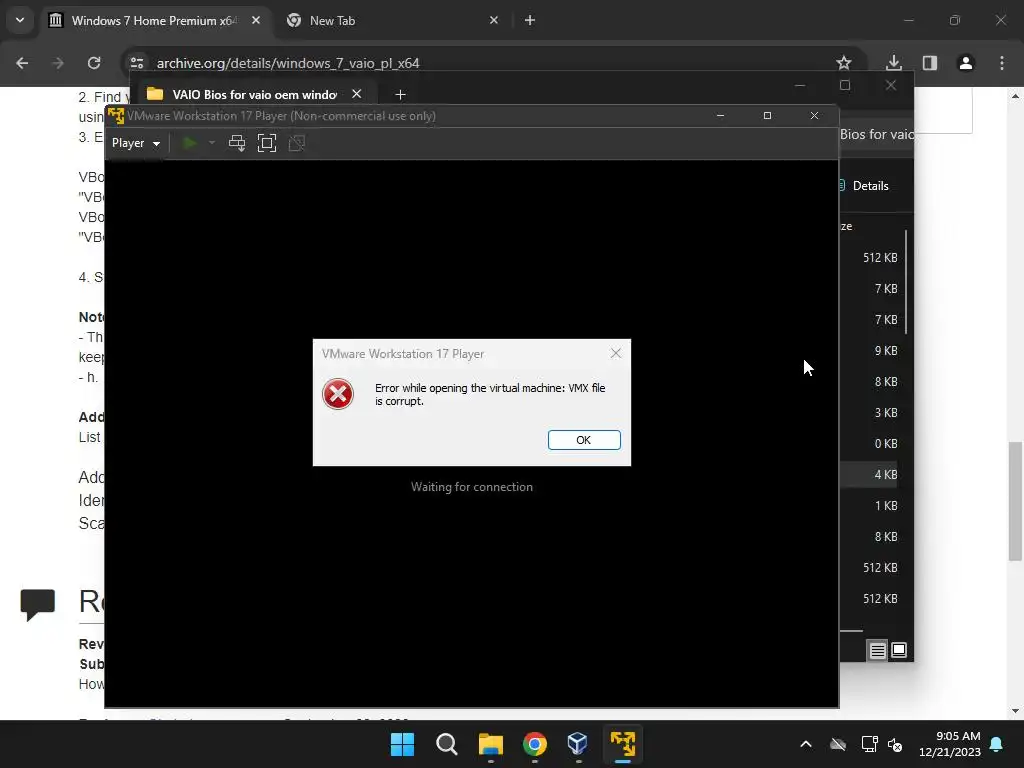Open Windows taskbar Search
Screen dimensions: 1024x768
pyautogui.click(x=447, y=744)
